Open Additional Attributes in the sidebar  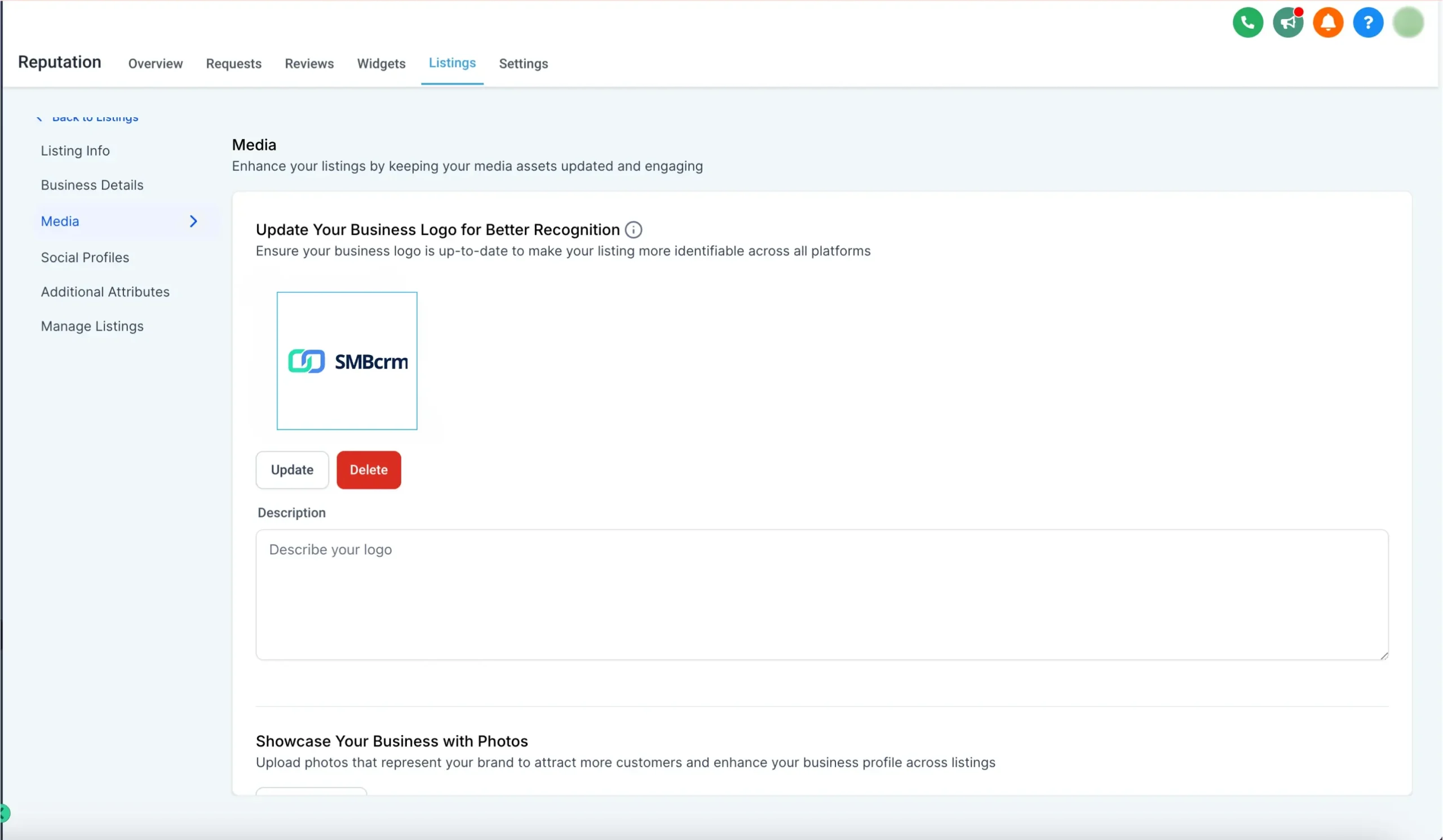click(105, 292)
